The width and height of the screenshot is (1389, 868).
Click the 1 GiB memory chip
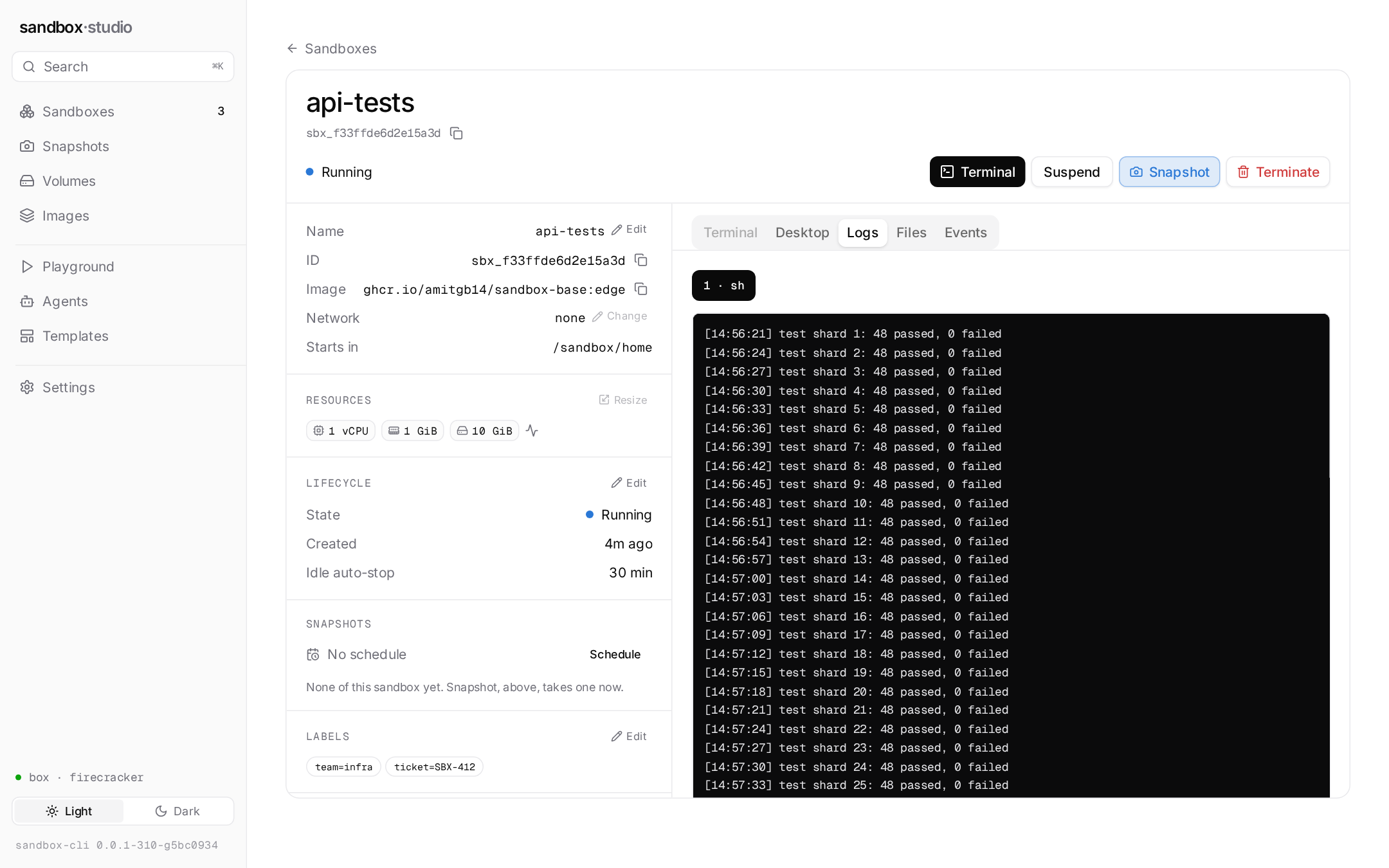pos(413,431)
